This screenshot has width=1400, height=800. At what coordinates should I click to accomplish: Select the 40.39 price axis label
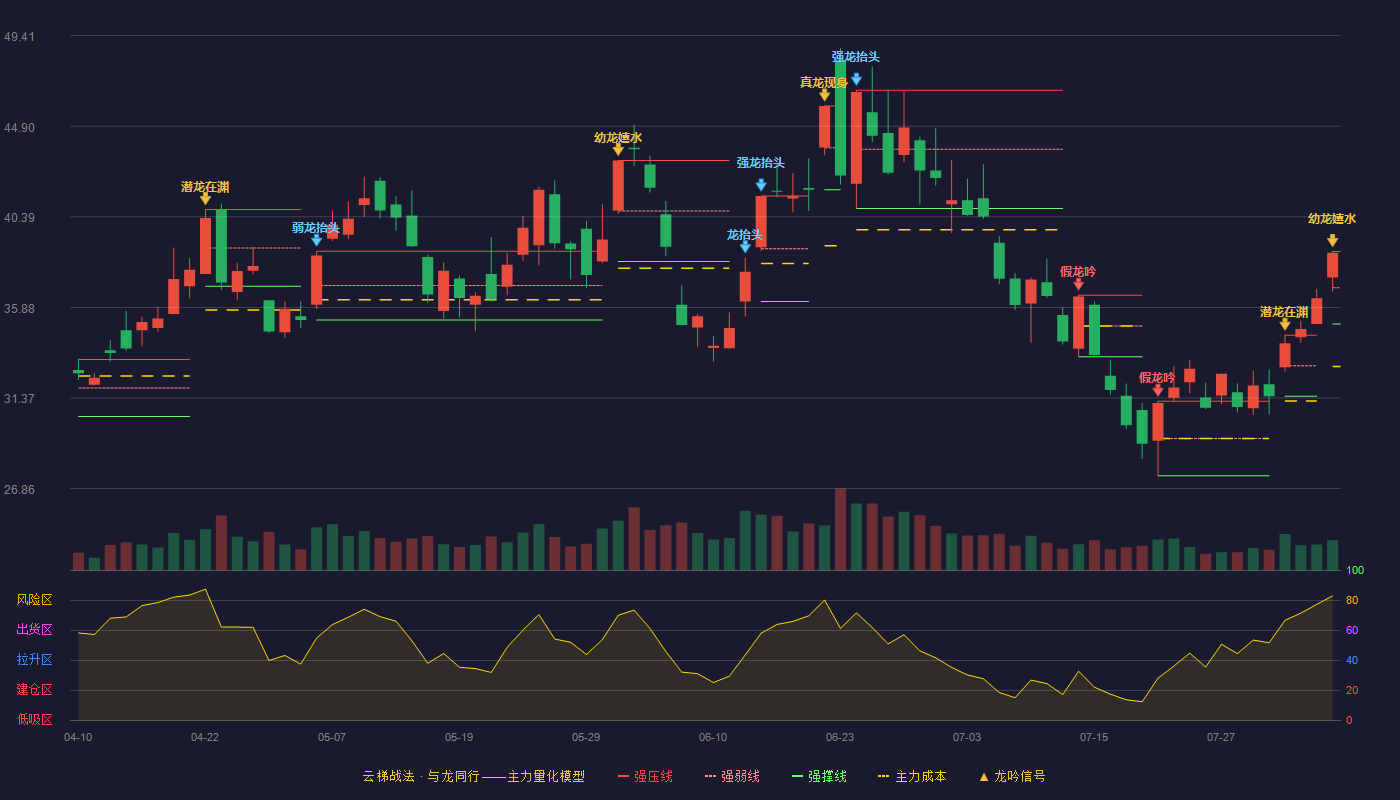[19, 218]
